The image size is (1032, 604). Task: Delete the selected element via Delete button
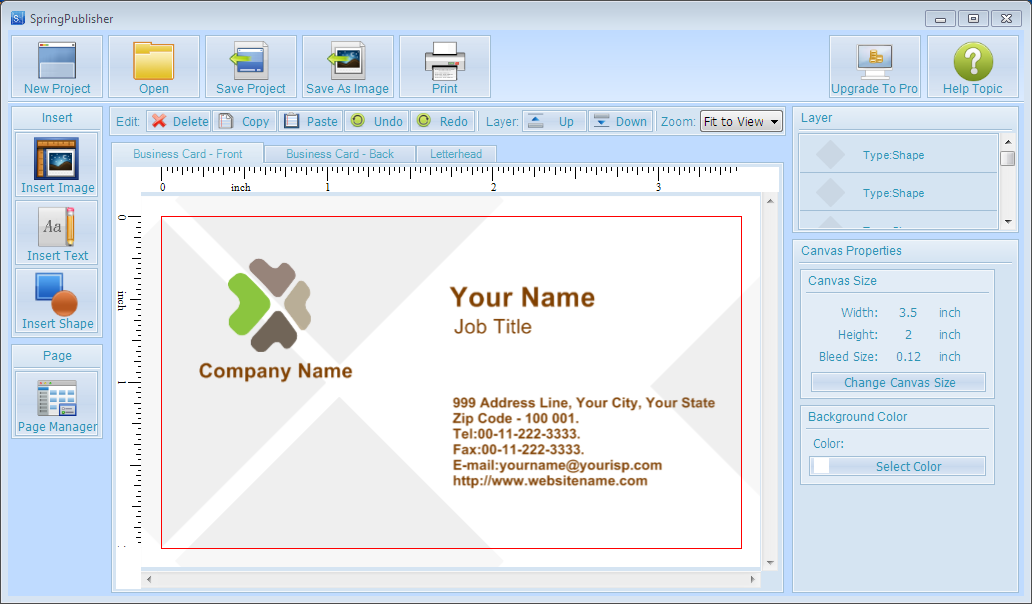click(x=179, y=122)
